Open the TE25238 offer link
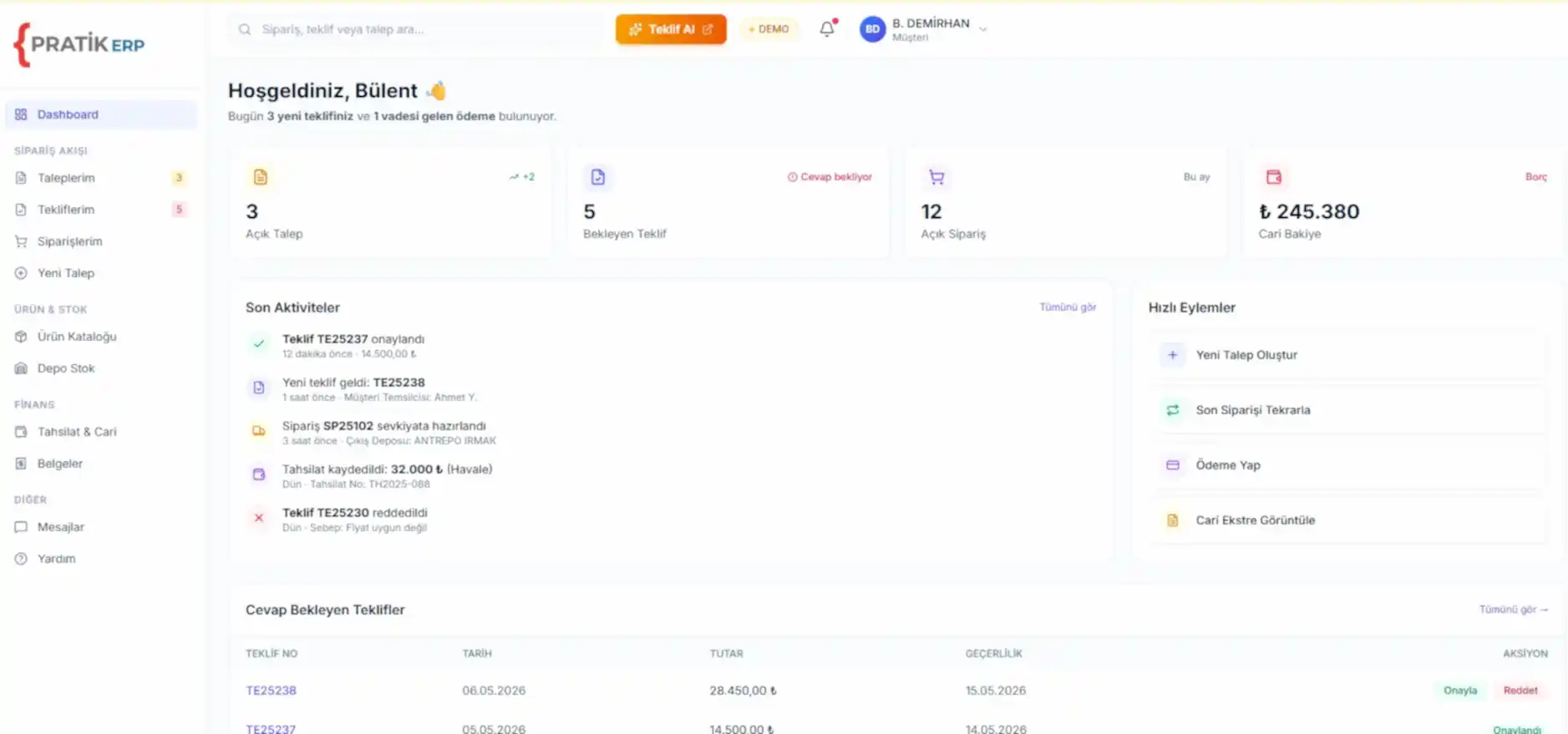1568x734 pixels. [271, 691]
